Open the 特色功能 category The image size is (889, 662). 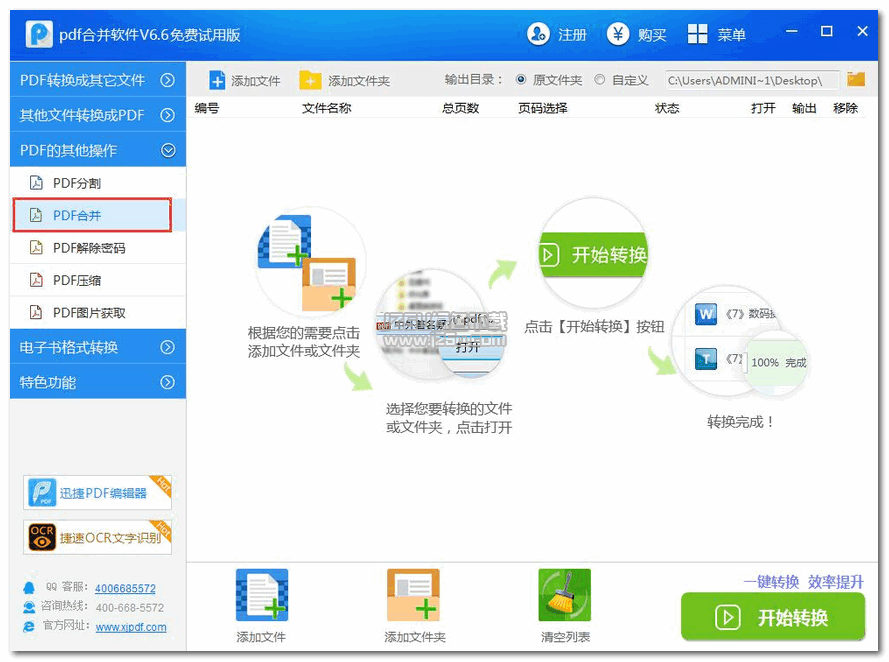coord(98,382)
